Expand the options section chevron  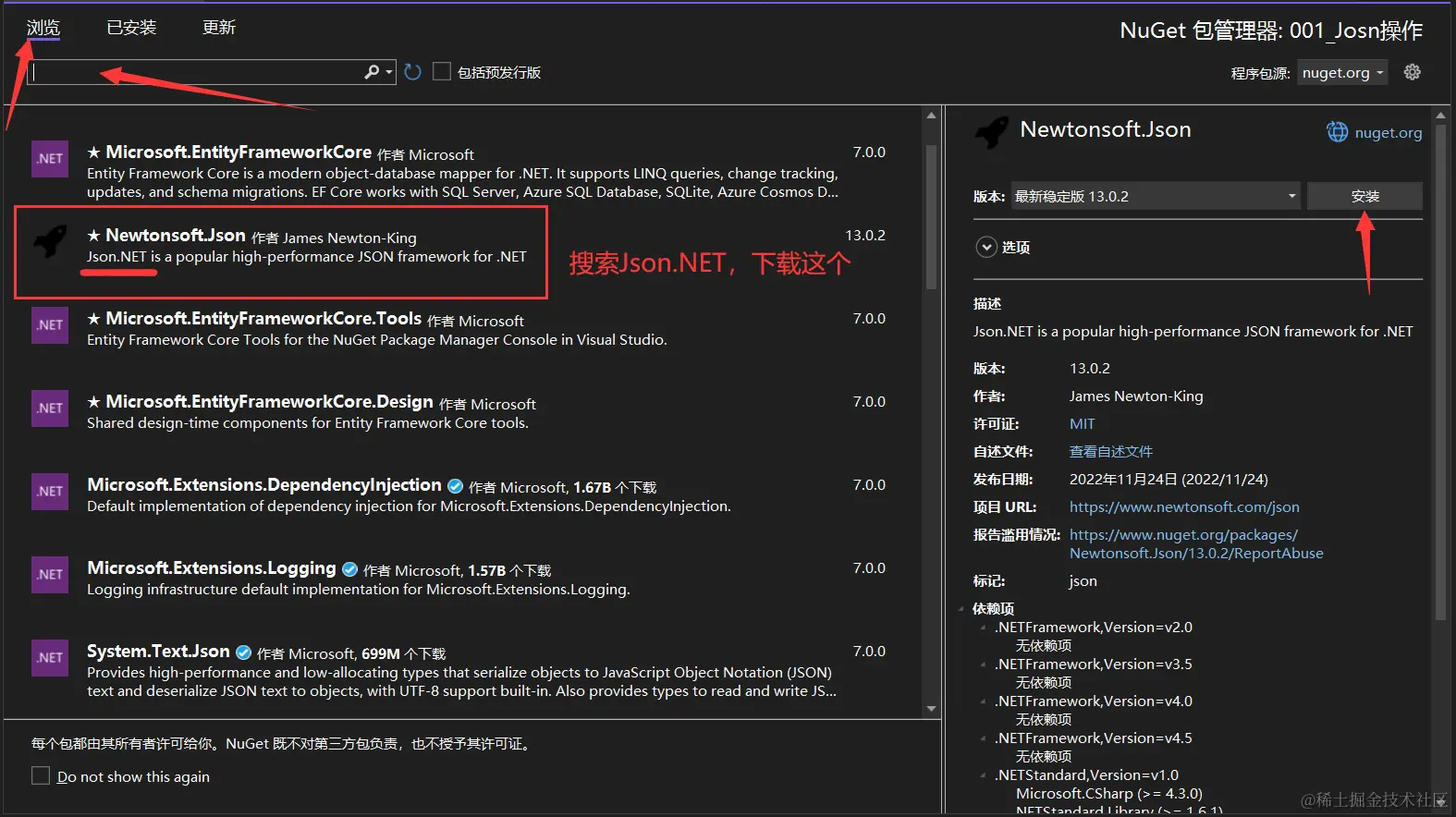pos(986,247)
